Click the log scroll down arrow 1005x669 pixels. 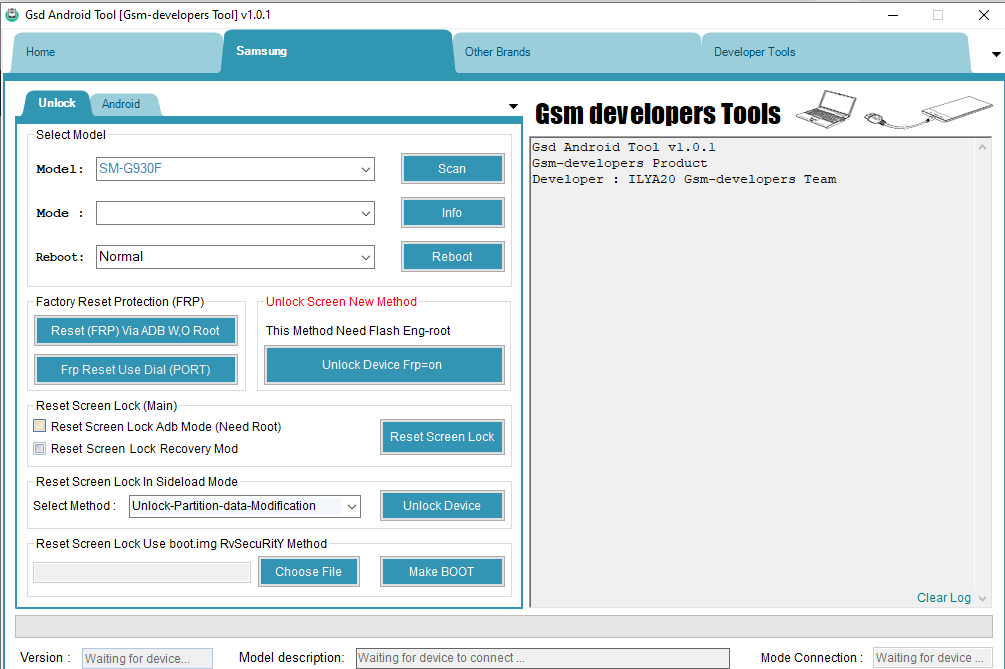(983, 599)
